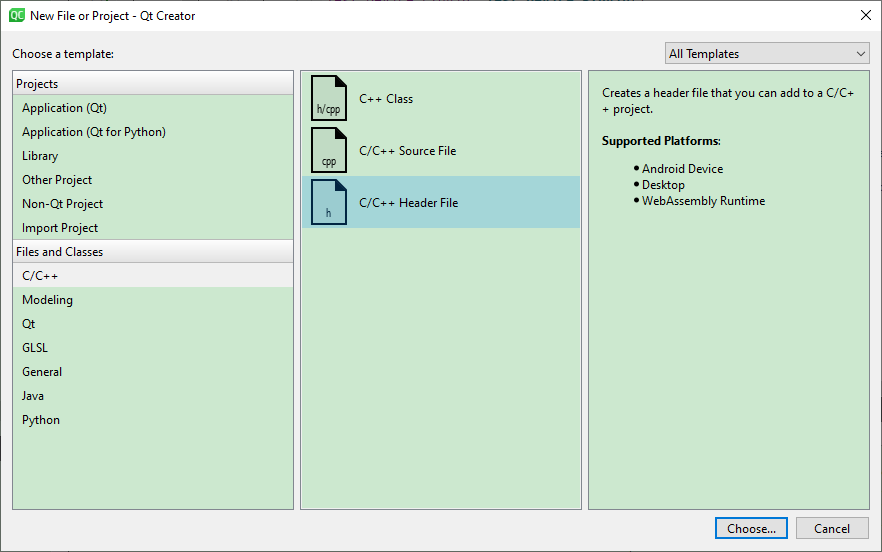Click the Qt Creator logo in title bar
This screenshot has width=882, height=552.
pos(17,15)
